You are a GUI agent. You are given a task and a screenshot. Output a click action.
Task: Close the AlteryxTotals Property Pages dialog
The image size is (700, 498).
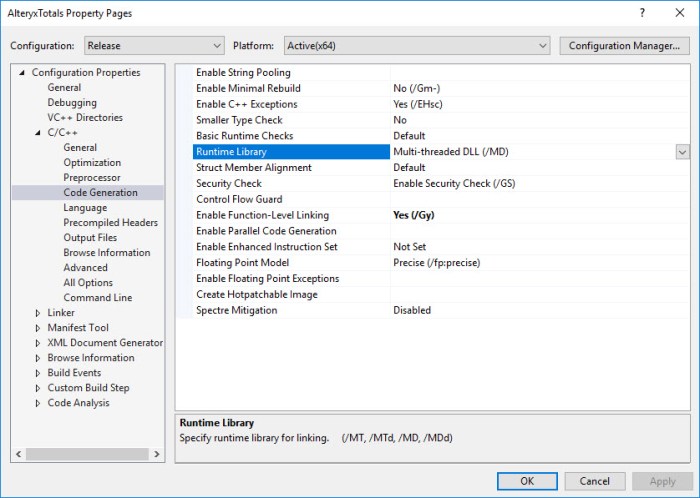[679, 12]
